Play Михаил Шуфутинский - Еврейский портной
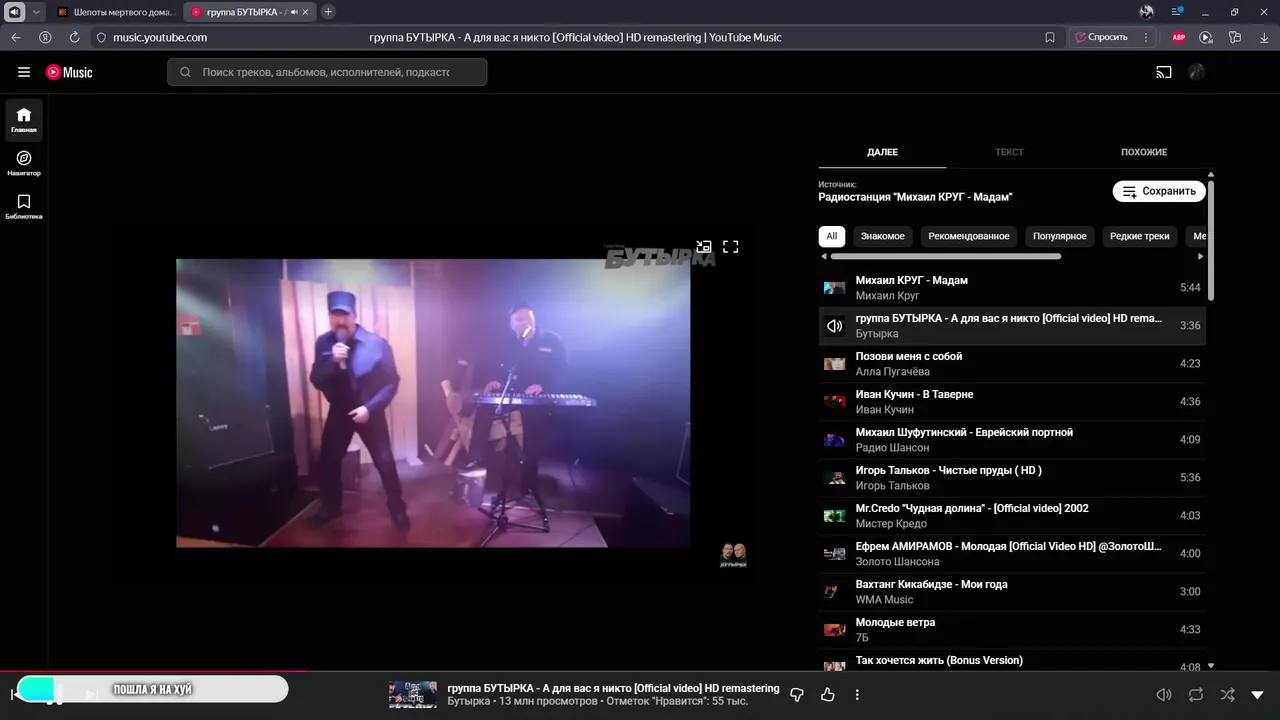 pyautogui.click(x=1012, y=439)
